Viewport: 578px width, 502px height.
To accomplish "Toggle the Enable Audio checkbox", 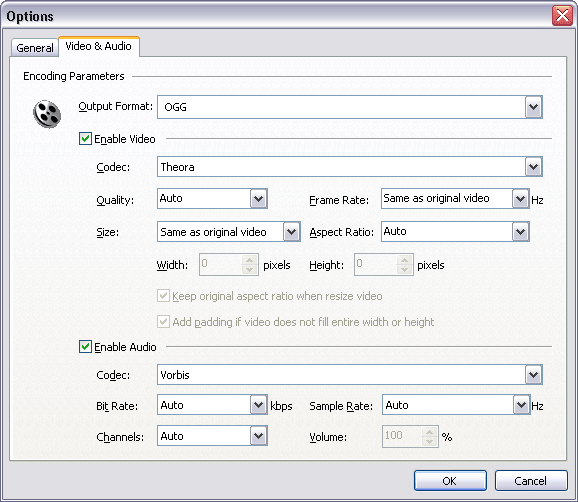I will coord(85,346).
